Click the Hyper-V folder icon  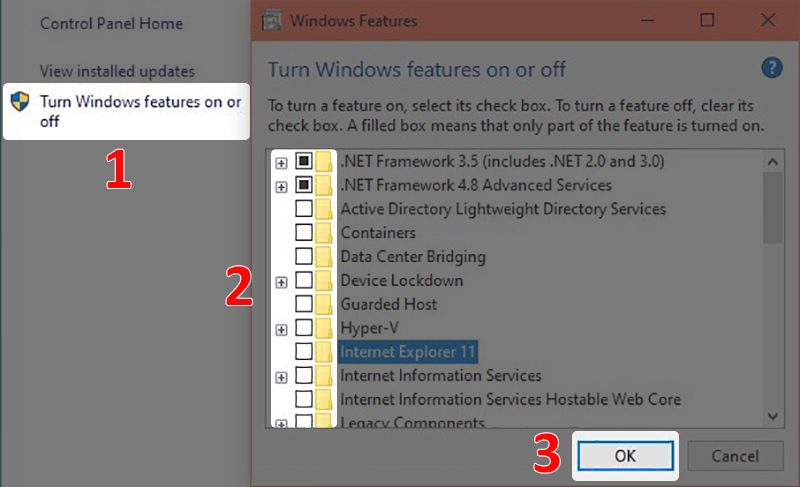pos(324,328)
